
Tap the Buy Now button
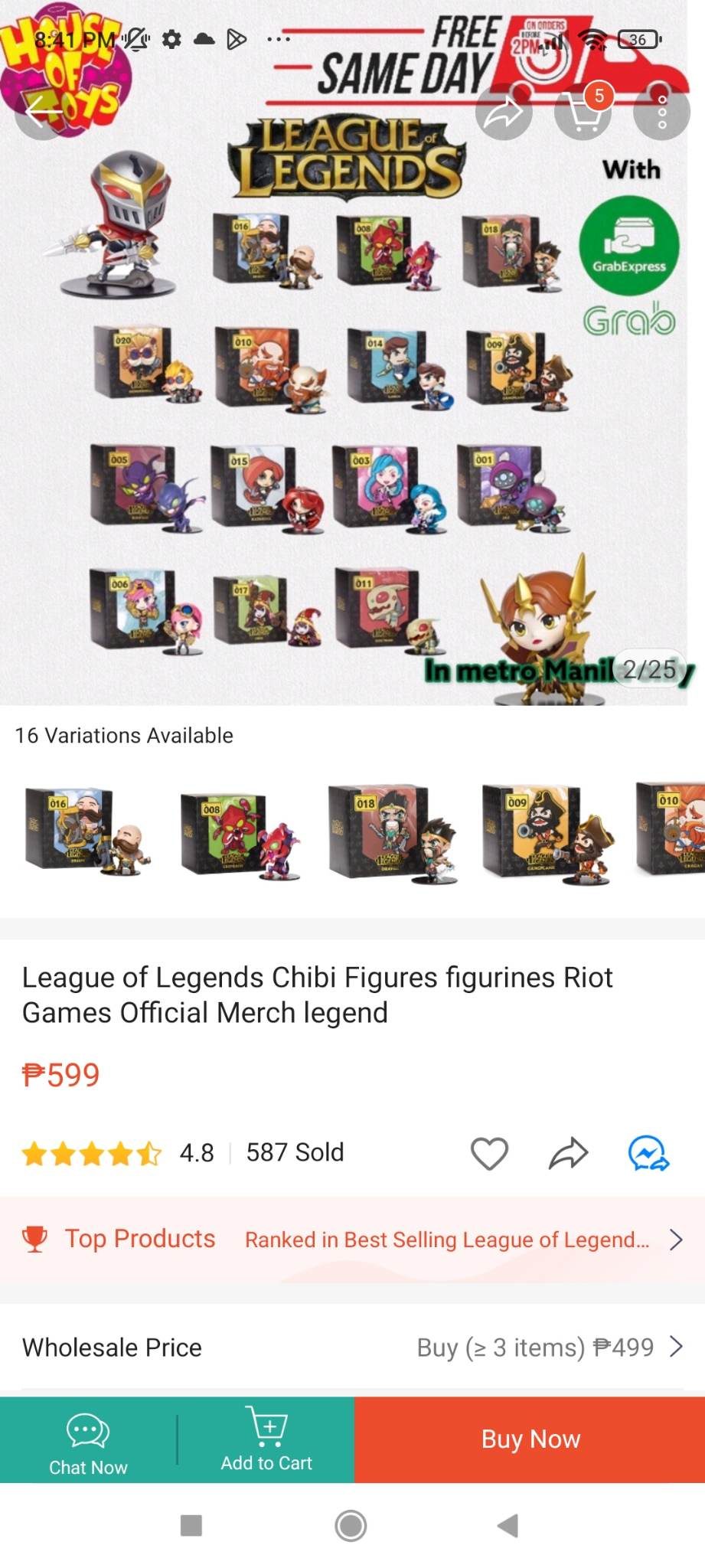530,1440
